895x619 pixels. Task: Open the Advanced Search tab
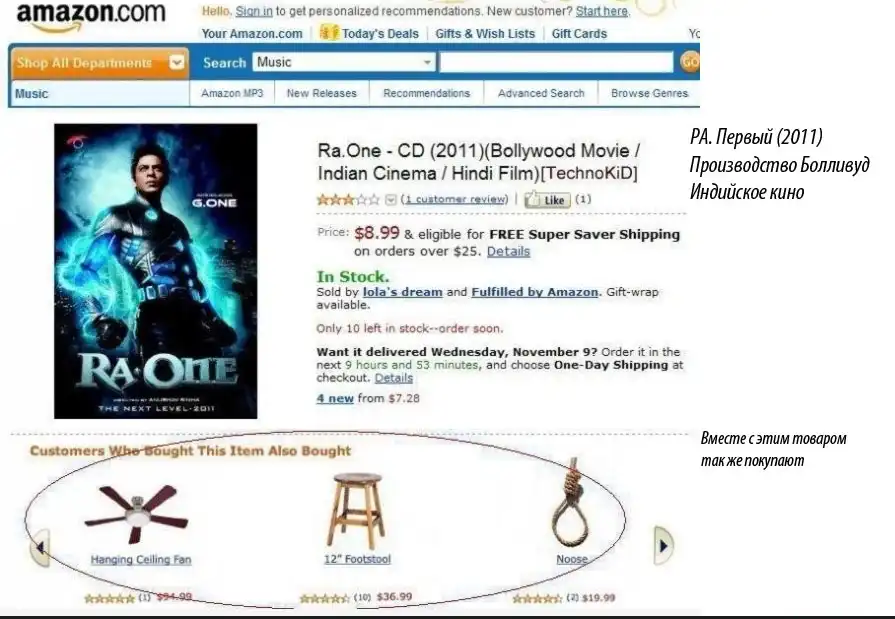click(541, 93)
